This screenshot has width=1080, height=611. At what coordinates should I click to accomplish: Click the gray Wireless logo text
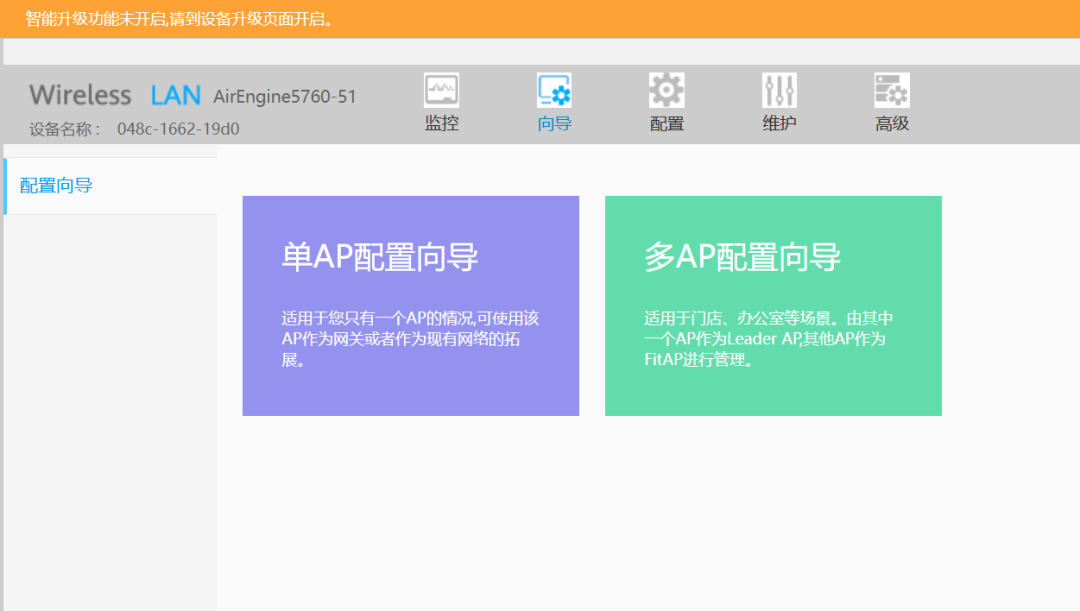80,95
